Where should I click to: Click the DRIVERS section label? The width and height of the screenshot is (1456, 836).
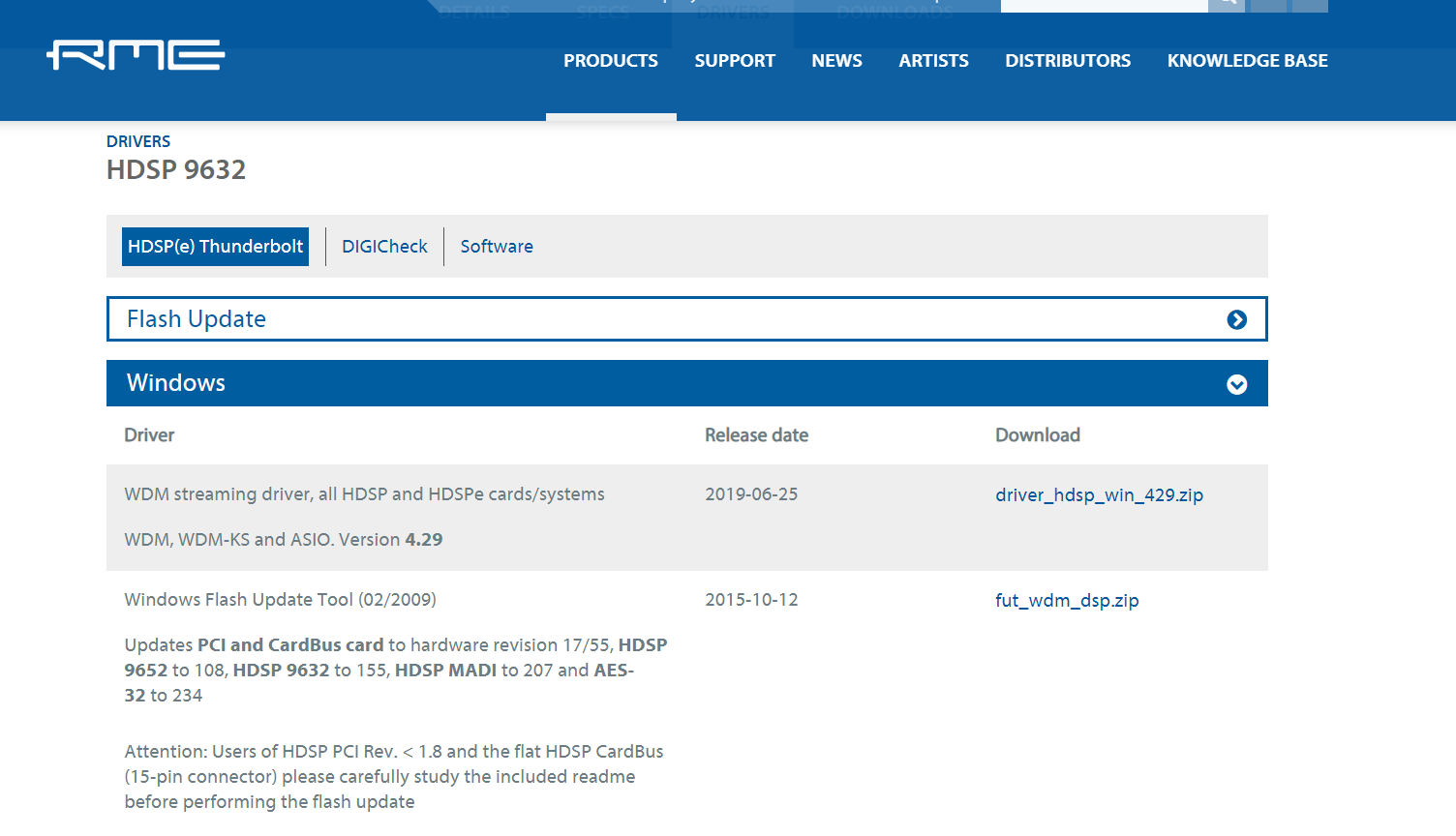coord(138,141)
